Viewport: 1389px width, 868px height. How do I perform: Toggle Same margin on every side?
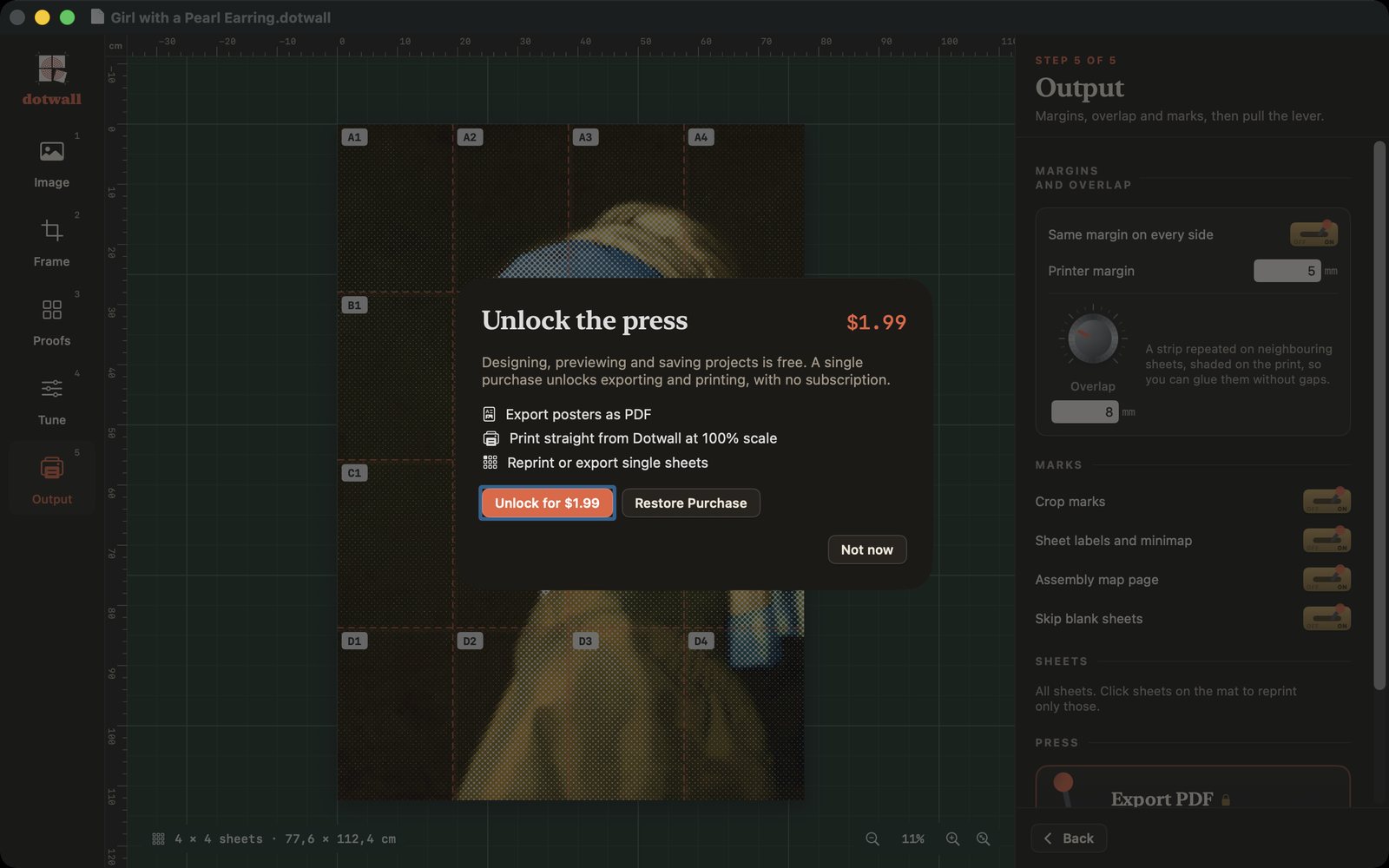pyautogui.click(x=1313, y=234)
